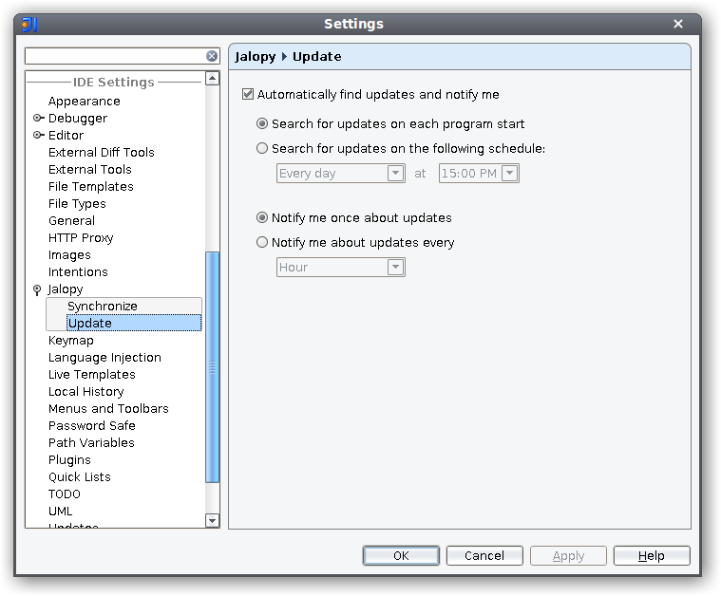Close the Settings dialog

click(x=678, y=23)
